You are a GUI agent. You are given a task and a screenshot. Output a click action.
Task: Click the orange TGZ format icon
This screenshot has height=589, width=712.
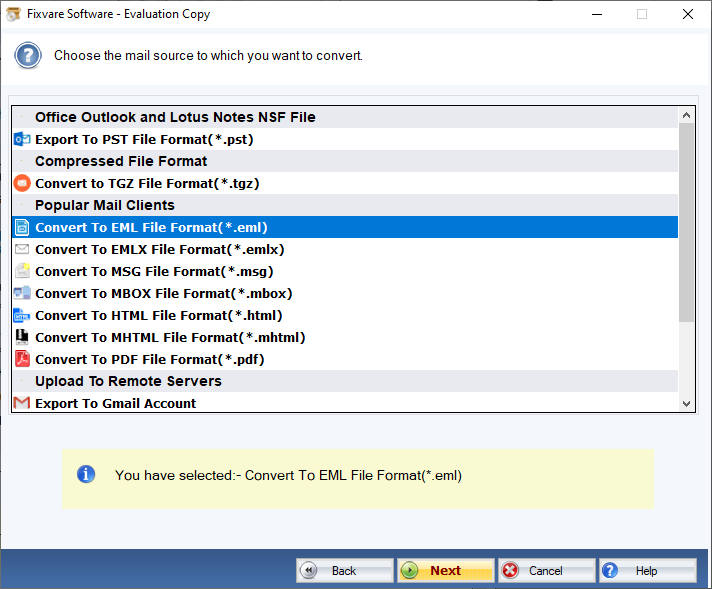(x=22, y=183)
